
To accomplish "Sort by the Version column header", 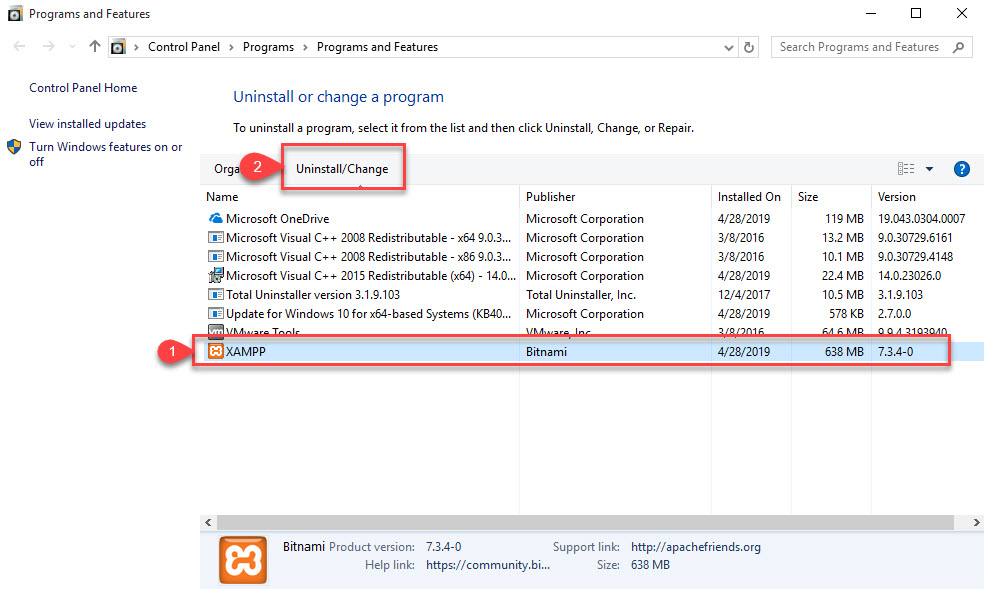I will click(x=897, y=197).
